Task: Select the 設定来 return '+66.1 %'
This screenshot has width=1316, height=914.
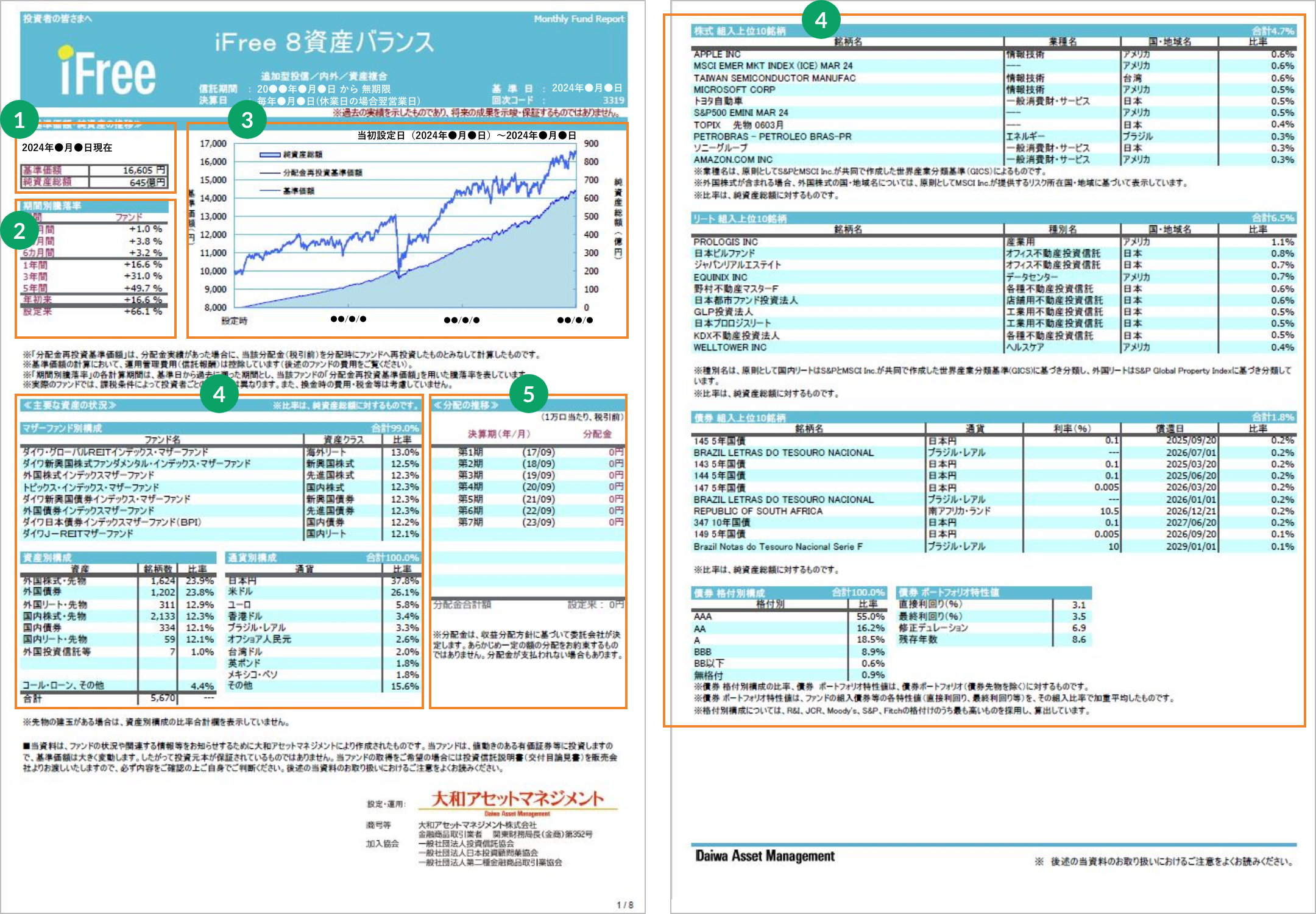Action: (x=143, y=311)
